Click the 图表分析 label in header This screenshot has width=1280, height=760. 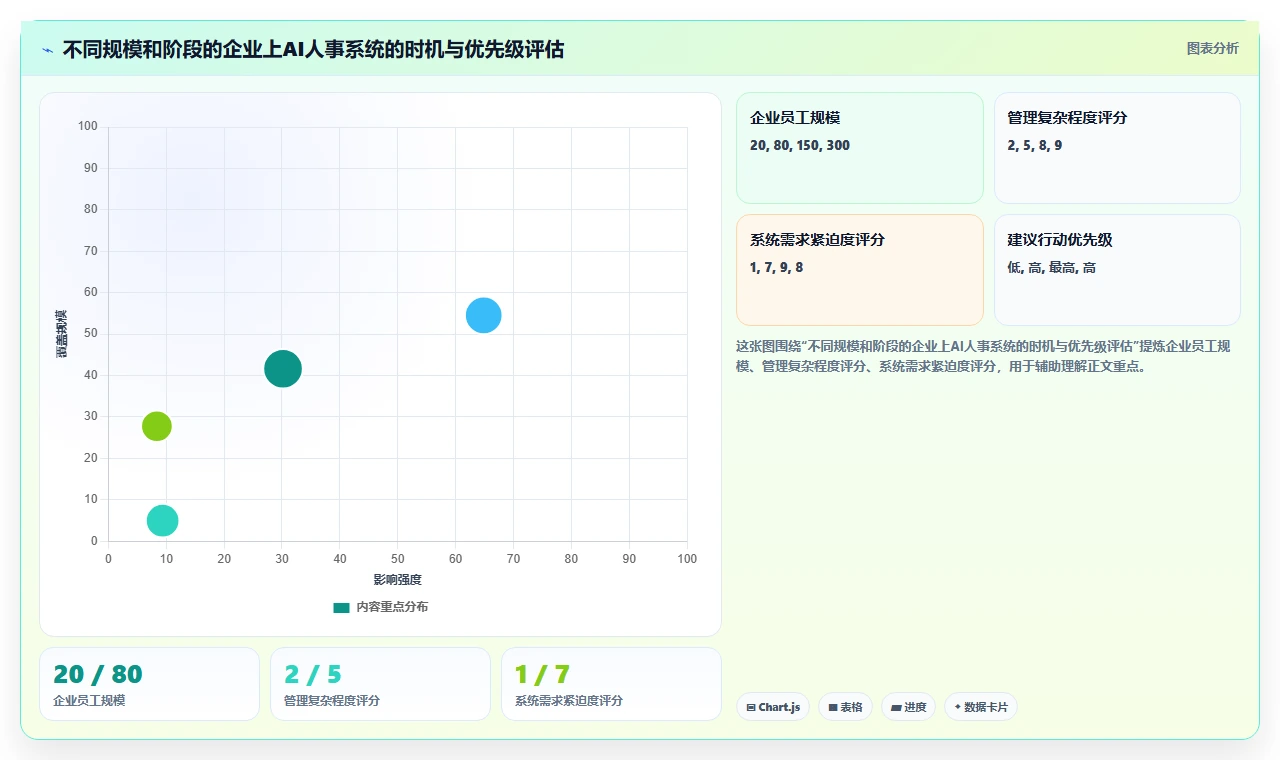(1212, 48)
